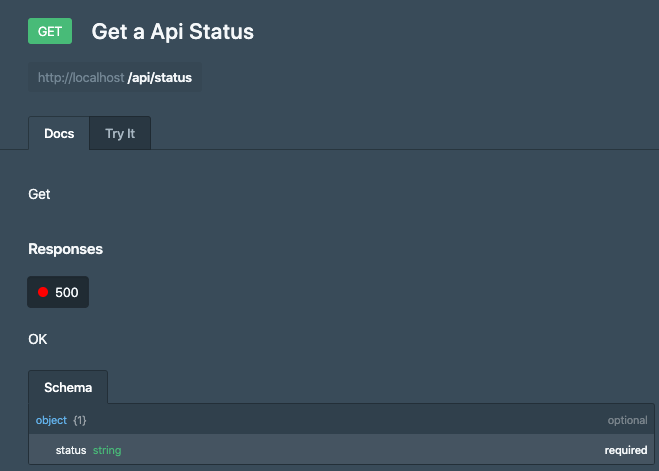The height and width of the screenshot is (471, 659).
Task: Click the OK response description text
Action: click(x=38, y=339)
